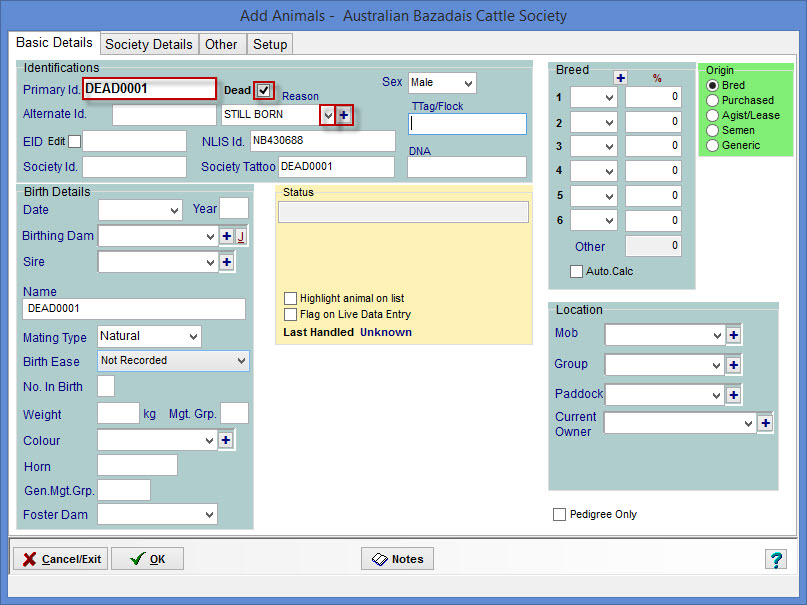
Task: Open the Breed 1 dropdown
Action: click(x=609, y=97)
